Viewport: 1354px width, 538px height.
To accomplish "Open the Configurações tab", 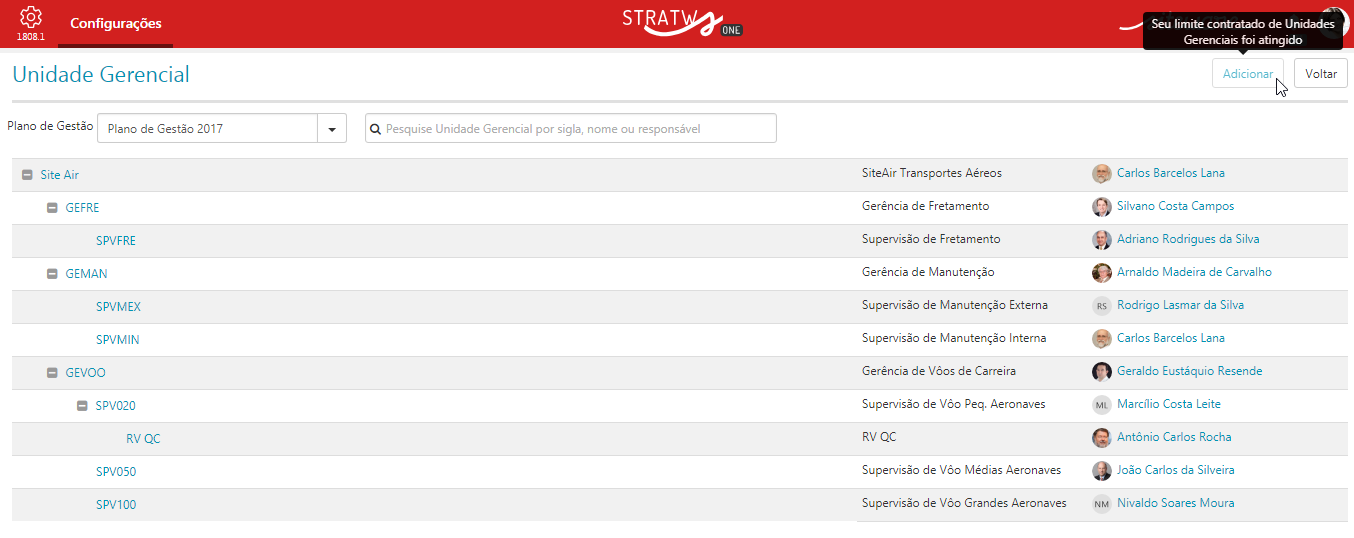I will coord(116,23).
